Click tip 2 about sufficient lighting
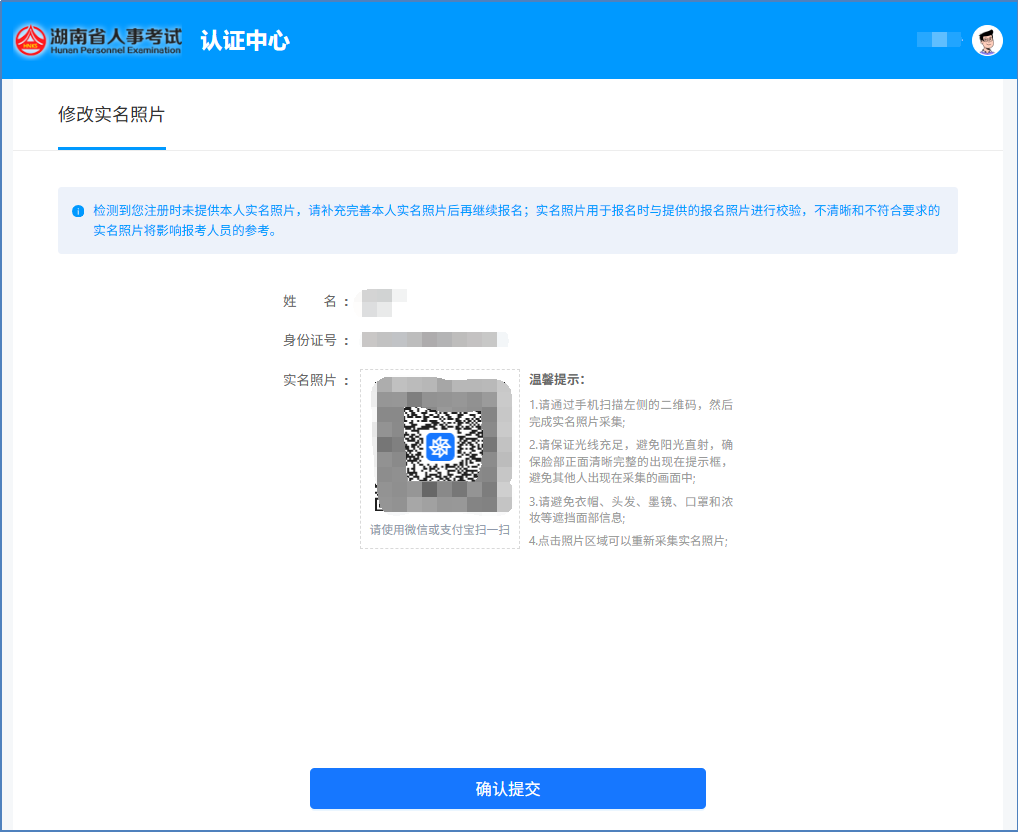 (x=630, y=461)
